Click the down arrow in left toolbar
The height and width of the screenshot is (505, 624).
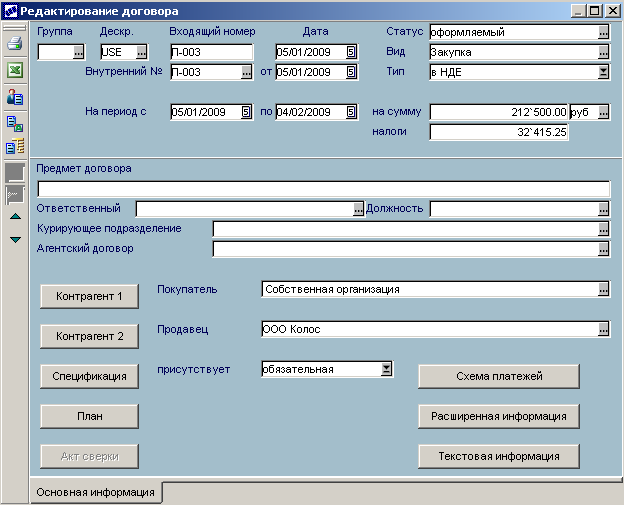(15, 240)
